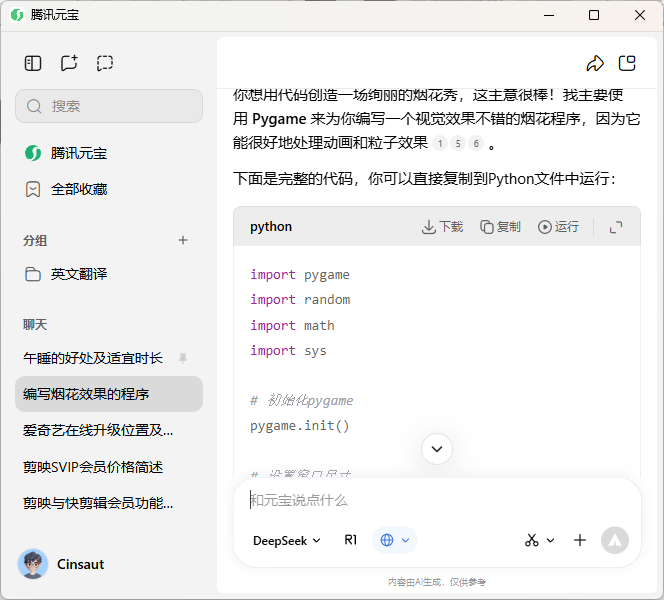Viewport: 664px width, 600px height.
Task: Unpin the 午睡的好处及适宜时长 chat
Action: (182, 358)
